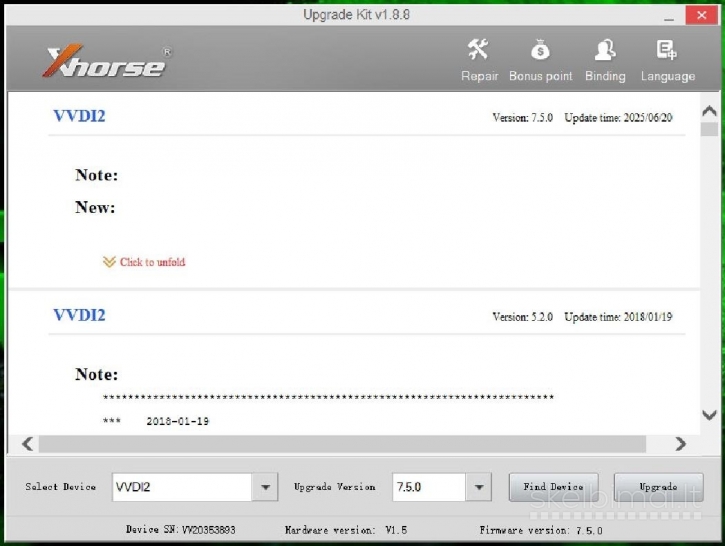Click the Hardware version V1.5 status text
This screenshot has height=546, width=725.
(346, 530)
